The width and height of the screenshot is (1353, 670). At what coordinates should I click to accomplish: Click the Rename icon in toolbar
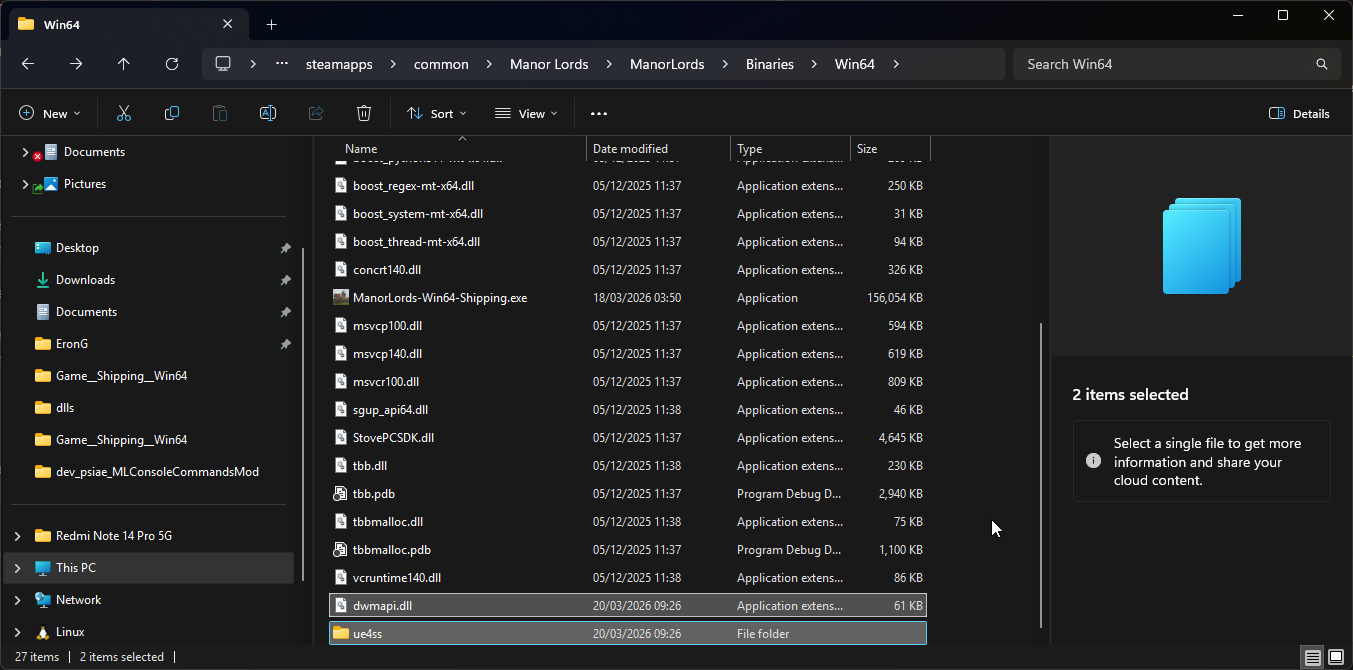(268, 114)
